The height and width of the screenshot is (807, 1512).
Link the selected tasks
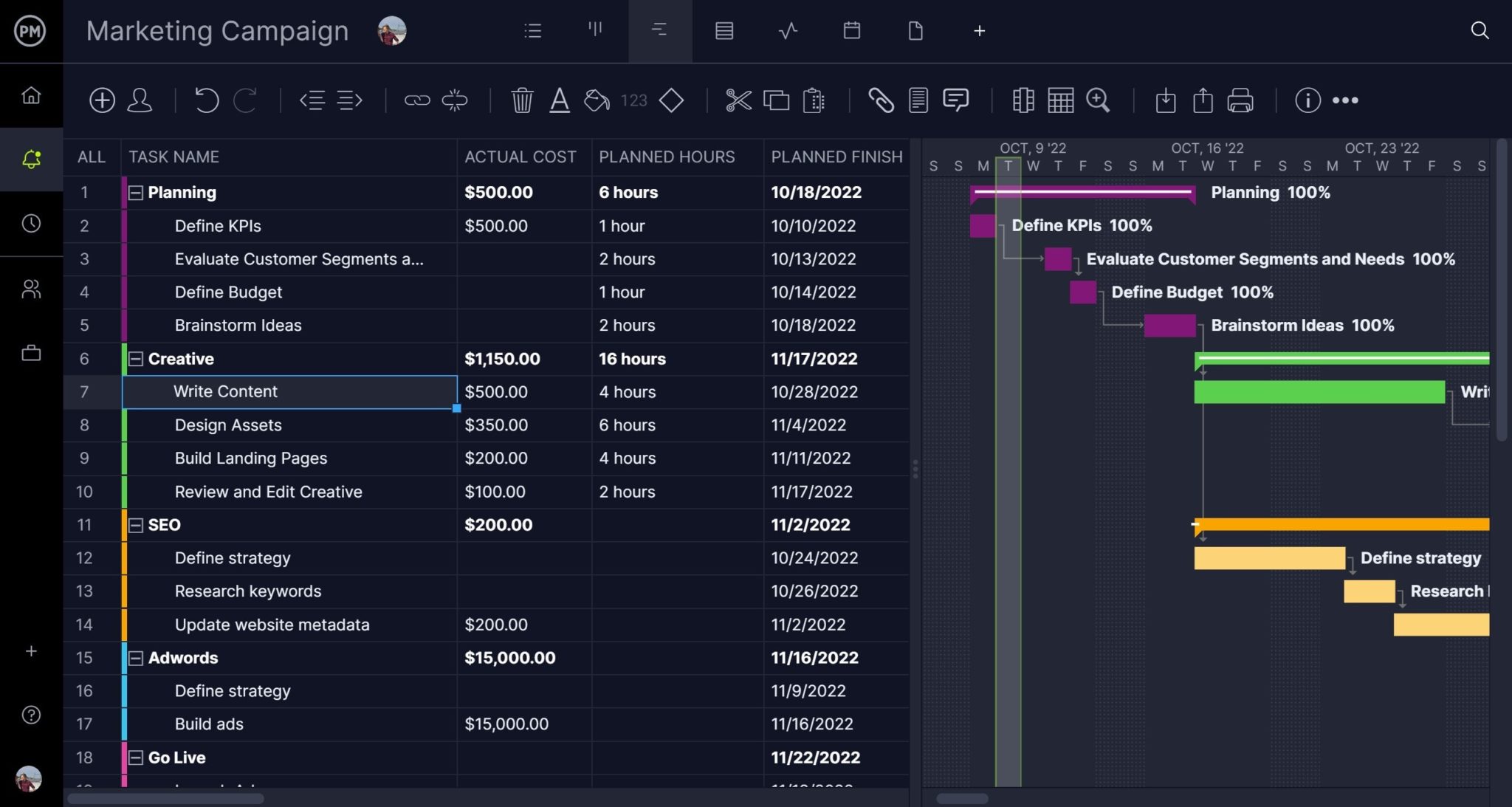point(418,100)
